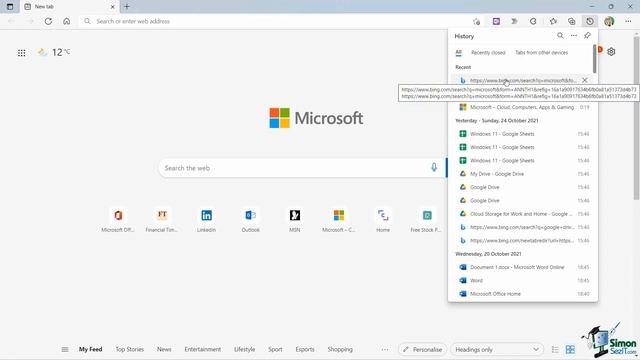Add this page to favorites star

coord(476,21)
